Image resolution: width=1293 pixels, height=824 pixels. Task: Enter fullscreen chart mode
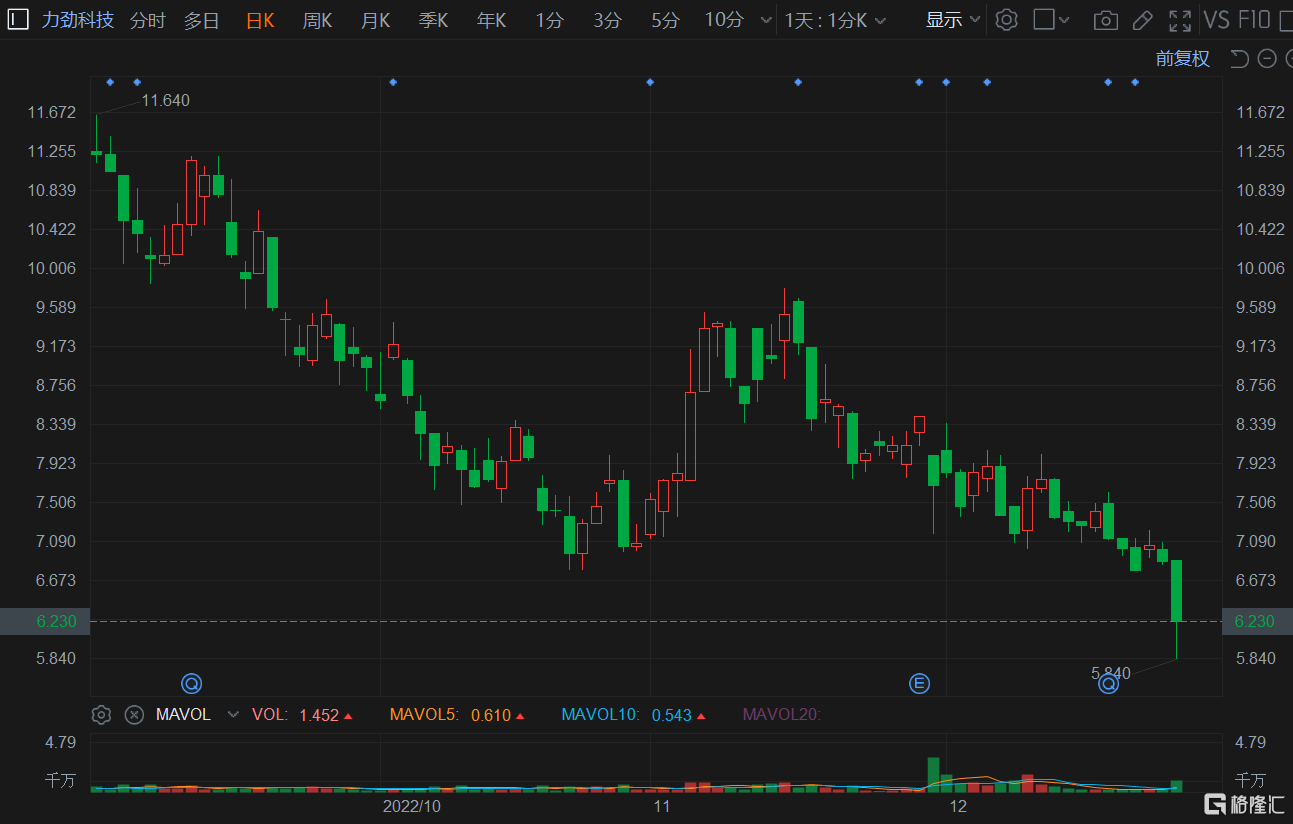pos(1180,20)
